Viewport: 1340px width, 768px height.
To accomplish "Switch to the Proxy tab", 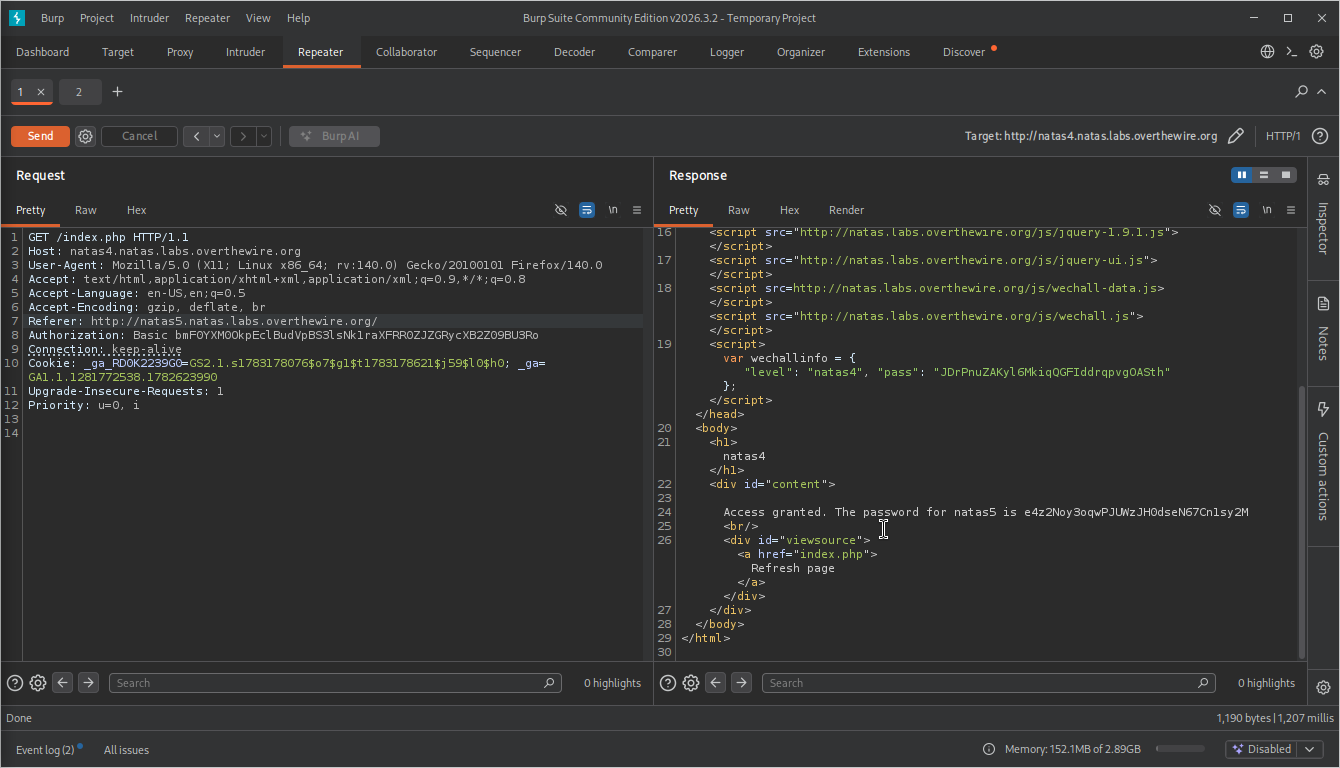I will 180,52.
